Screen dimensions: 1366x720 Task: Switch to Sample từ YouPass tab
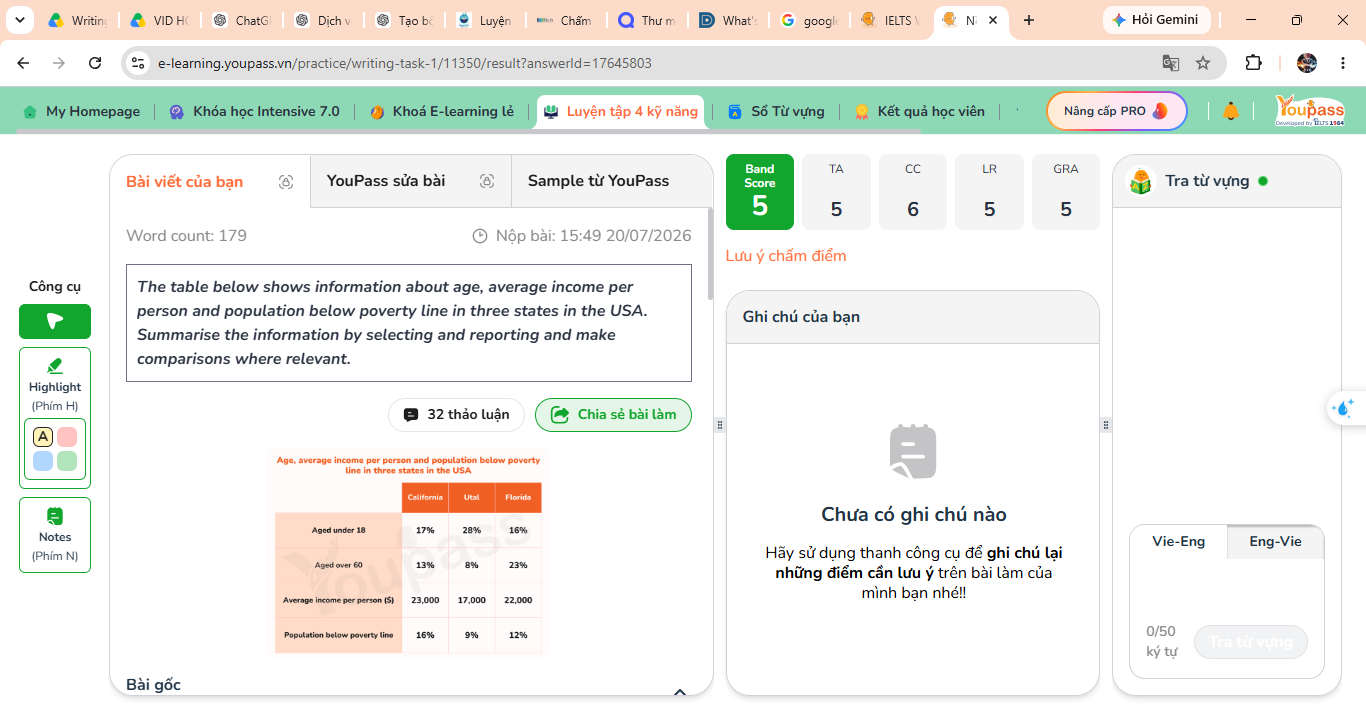pos(598,181)
